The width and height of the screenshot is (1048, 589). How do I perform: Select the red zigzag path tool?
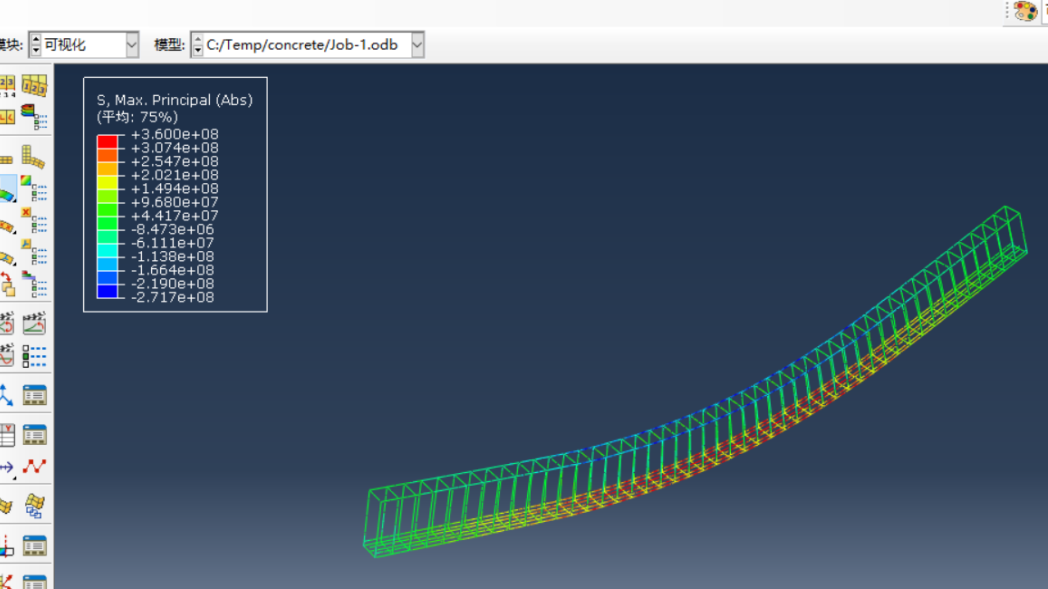[34, 467]
